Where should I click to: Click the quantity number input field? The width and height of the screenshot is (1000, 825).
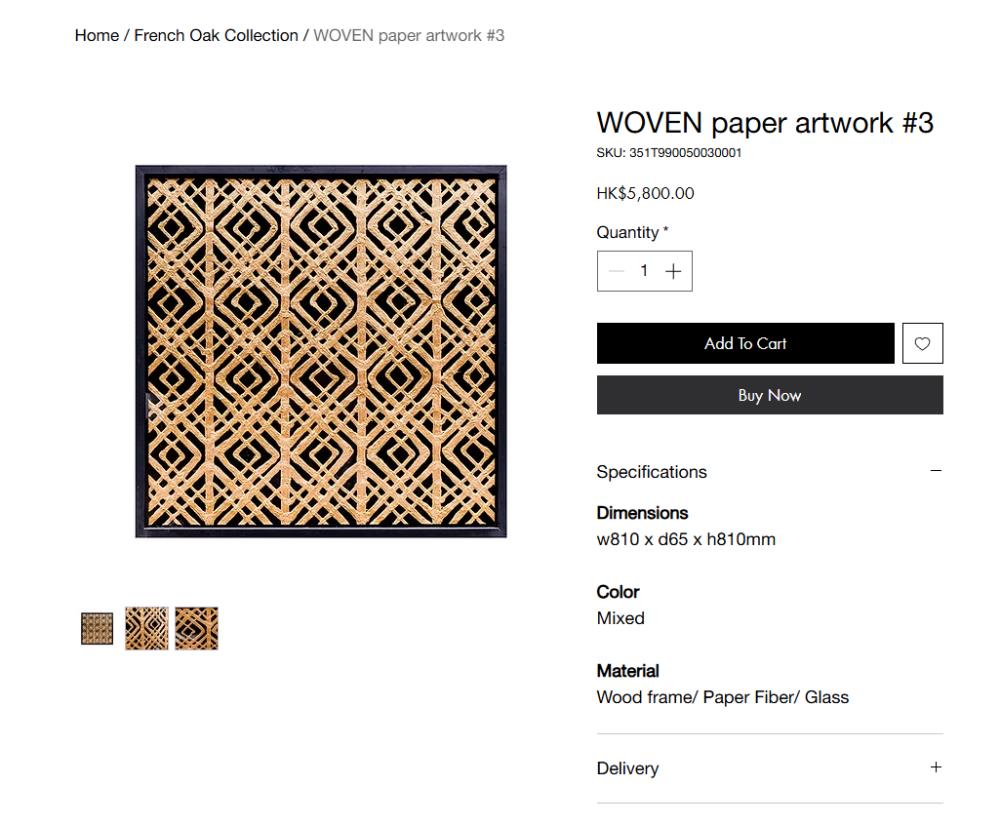click(x=644, y=271)
